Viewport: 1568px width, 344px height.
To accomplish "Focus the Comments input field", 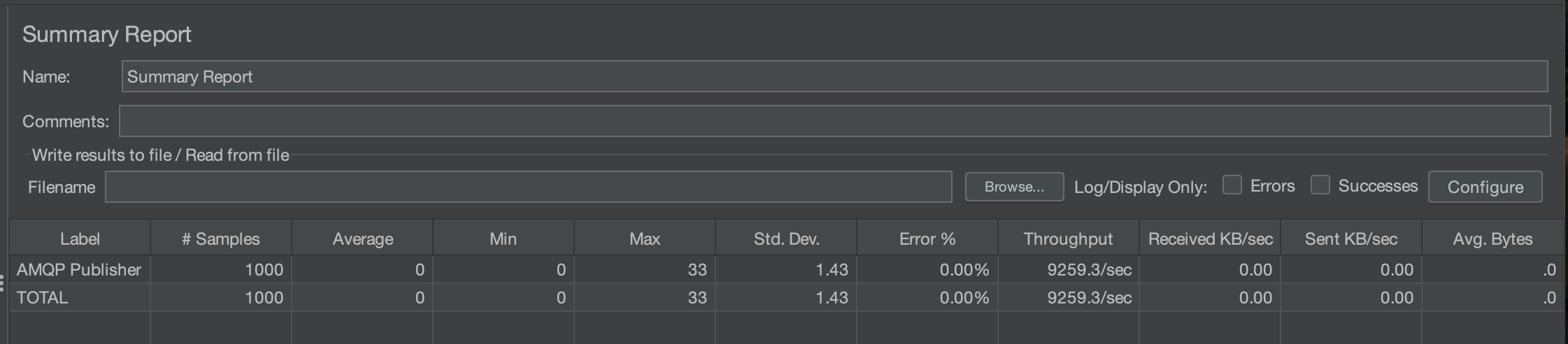I will 834,121.
